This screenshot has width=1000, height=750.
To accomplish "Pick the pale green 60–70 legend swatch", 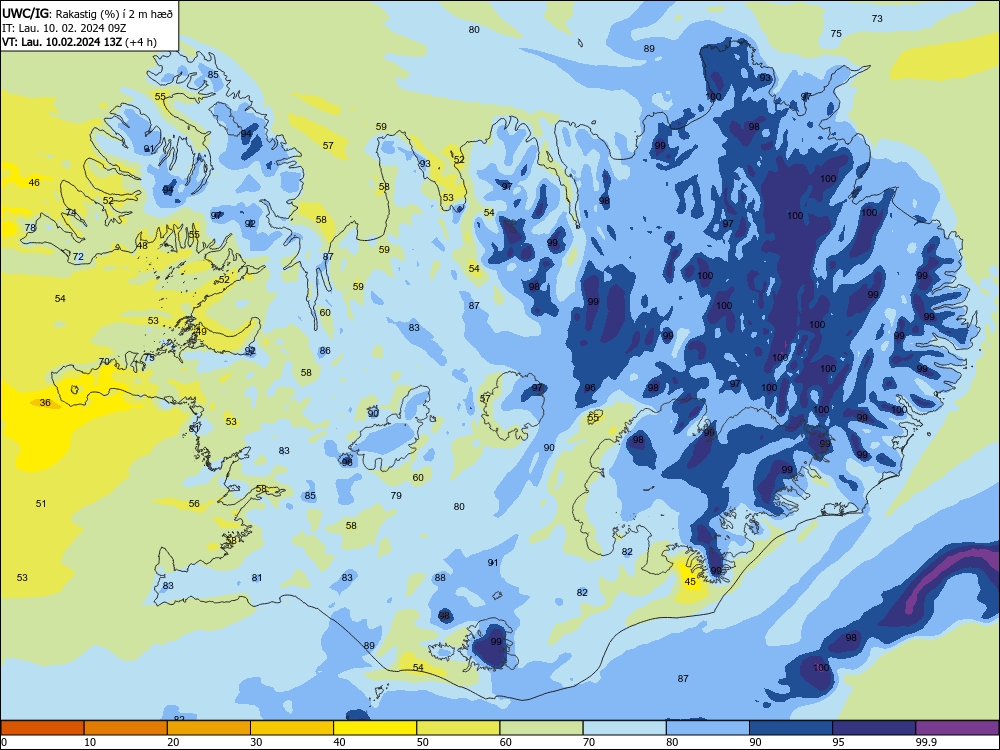I will click(x=541, y=728).
